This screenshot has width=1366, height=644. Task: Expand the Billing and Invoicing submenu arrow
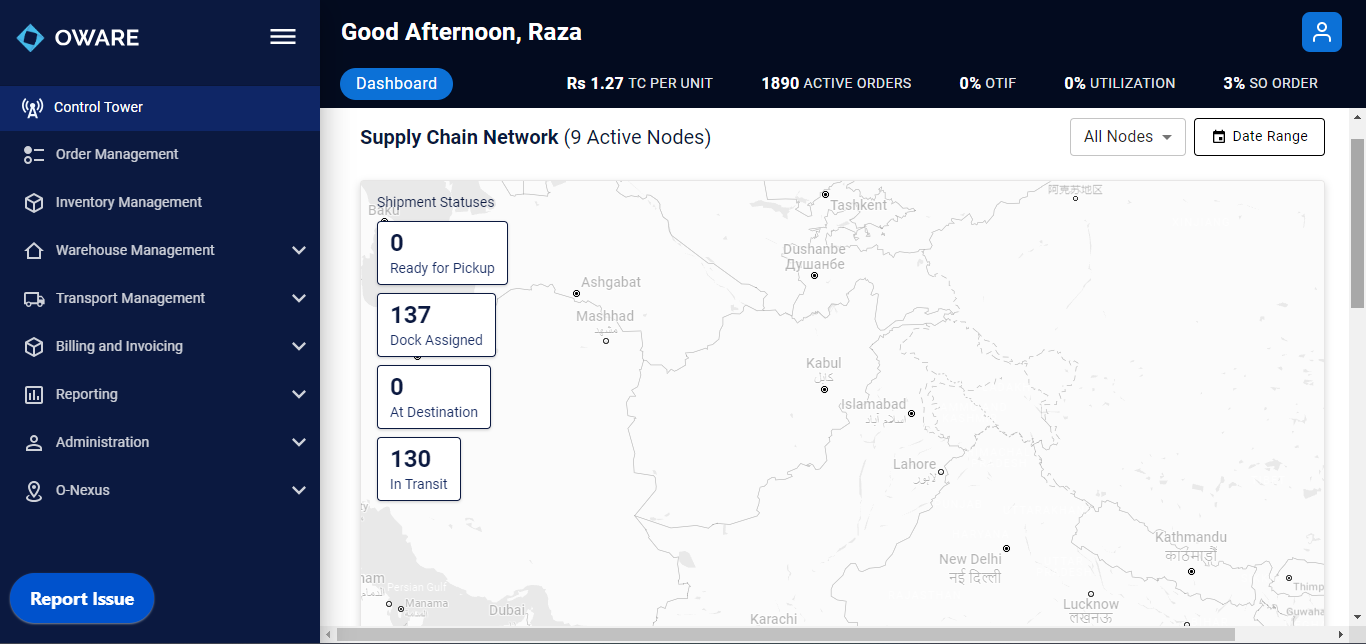[x=298, y=347]
